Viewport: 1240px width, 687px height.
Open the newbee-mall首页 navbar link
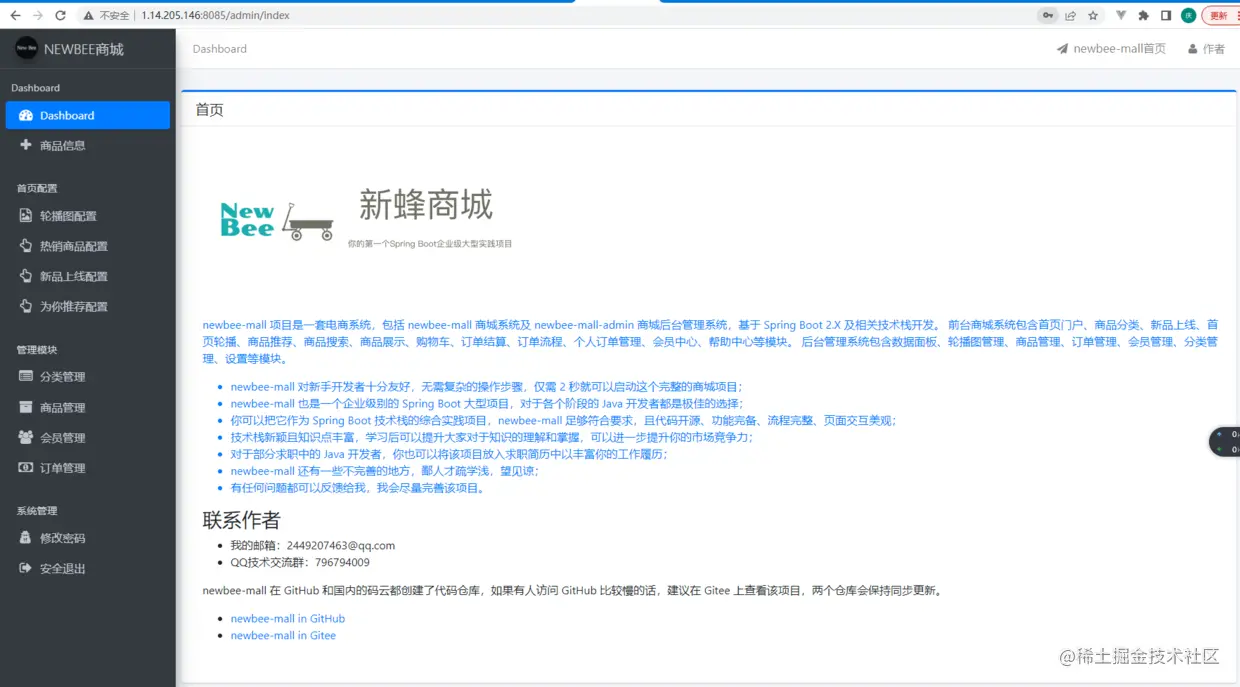(x=1111, y=49)
